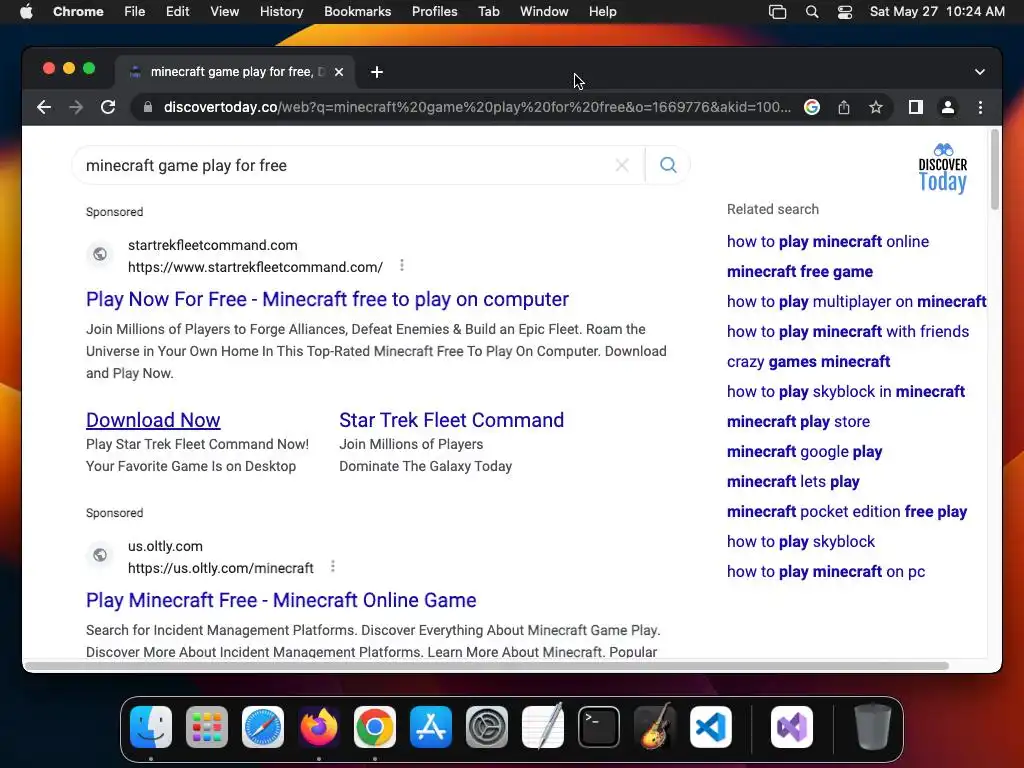This screenshot has height=768, width=1024.
Task: Select 'how to play minecraft on pc'
Action: click(825, 572)
